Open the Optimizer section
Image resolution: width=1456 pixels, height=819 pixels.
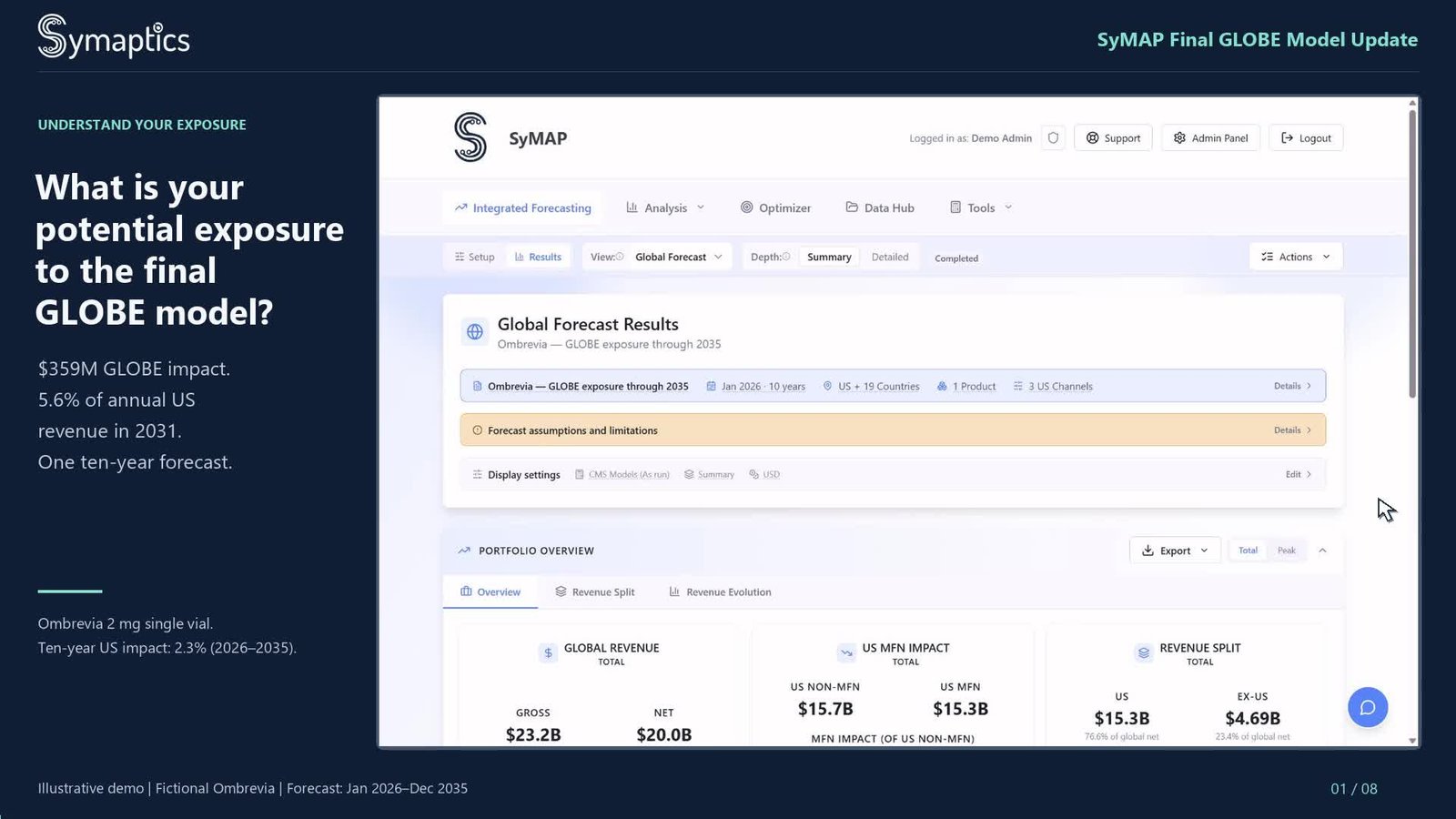(x=775, y=207)
